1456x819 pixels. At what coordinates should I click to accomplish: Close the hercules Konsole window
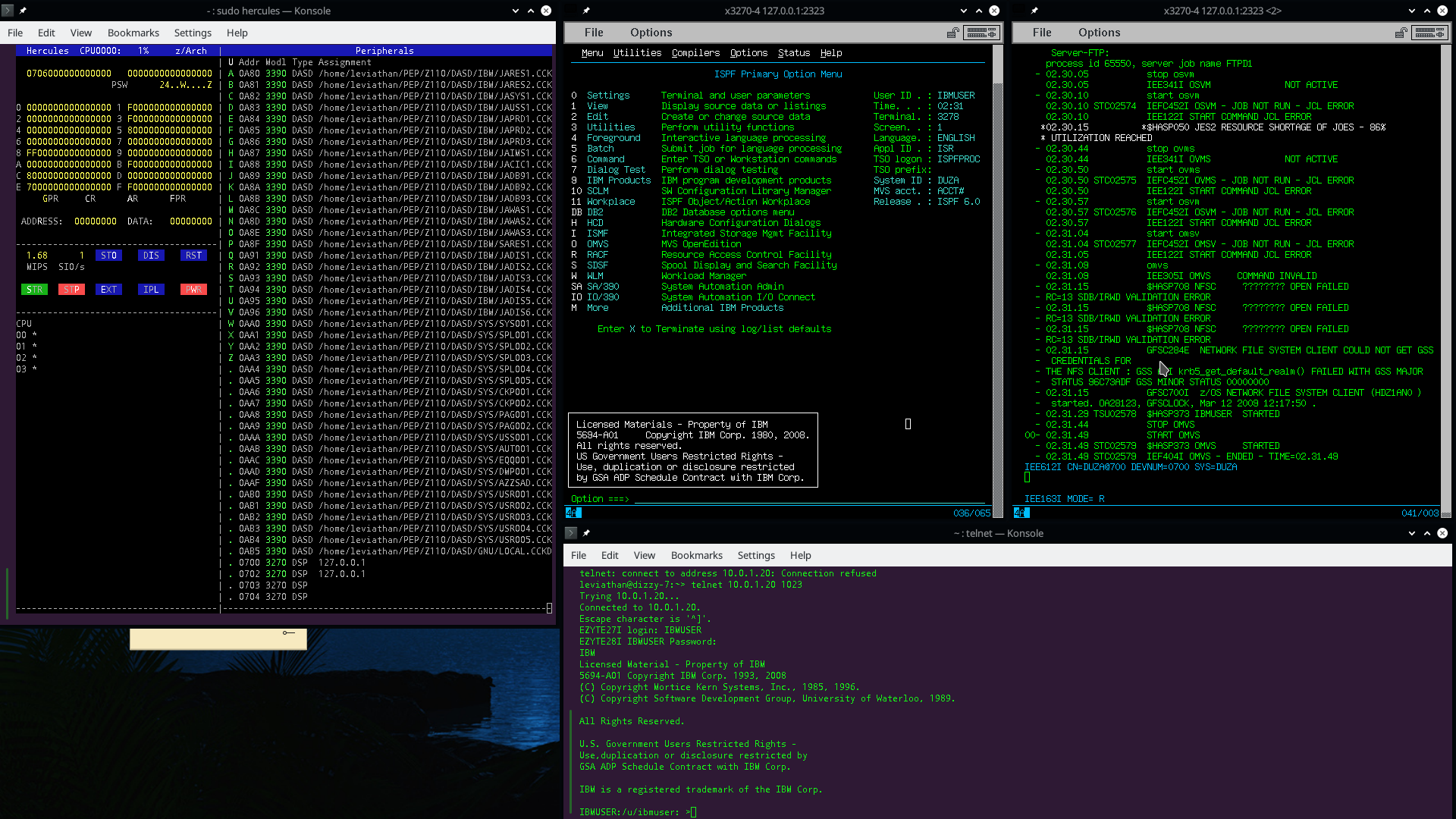coord(546,11)
